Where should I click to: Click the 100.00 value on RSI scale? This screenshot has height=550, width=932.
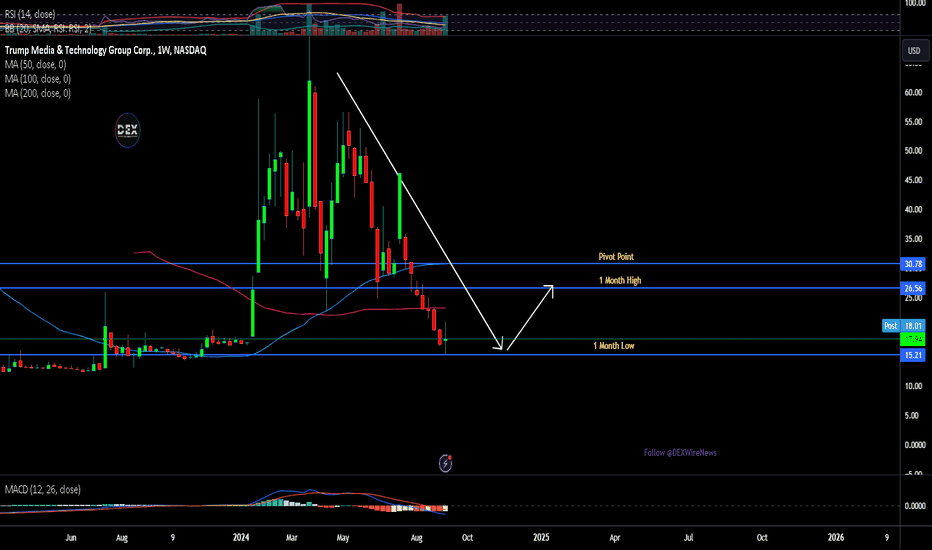(x=915, y=4)
